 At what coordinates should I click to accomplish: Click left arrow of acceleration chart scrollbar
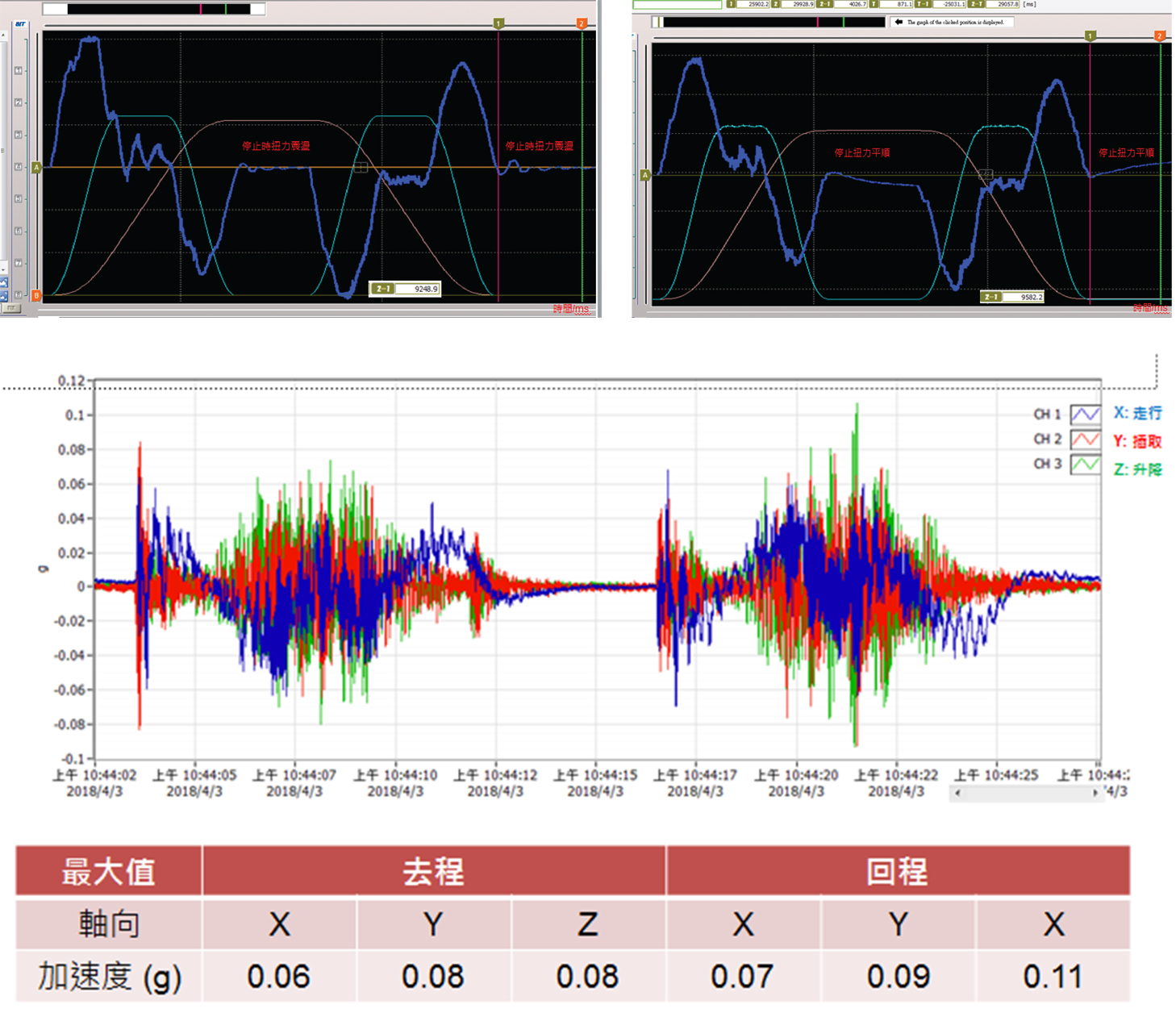coord(957,794)
